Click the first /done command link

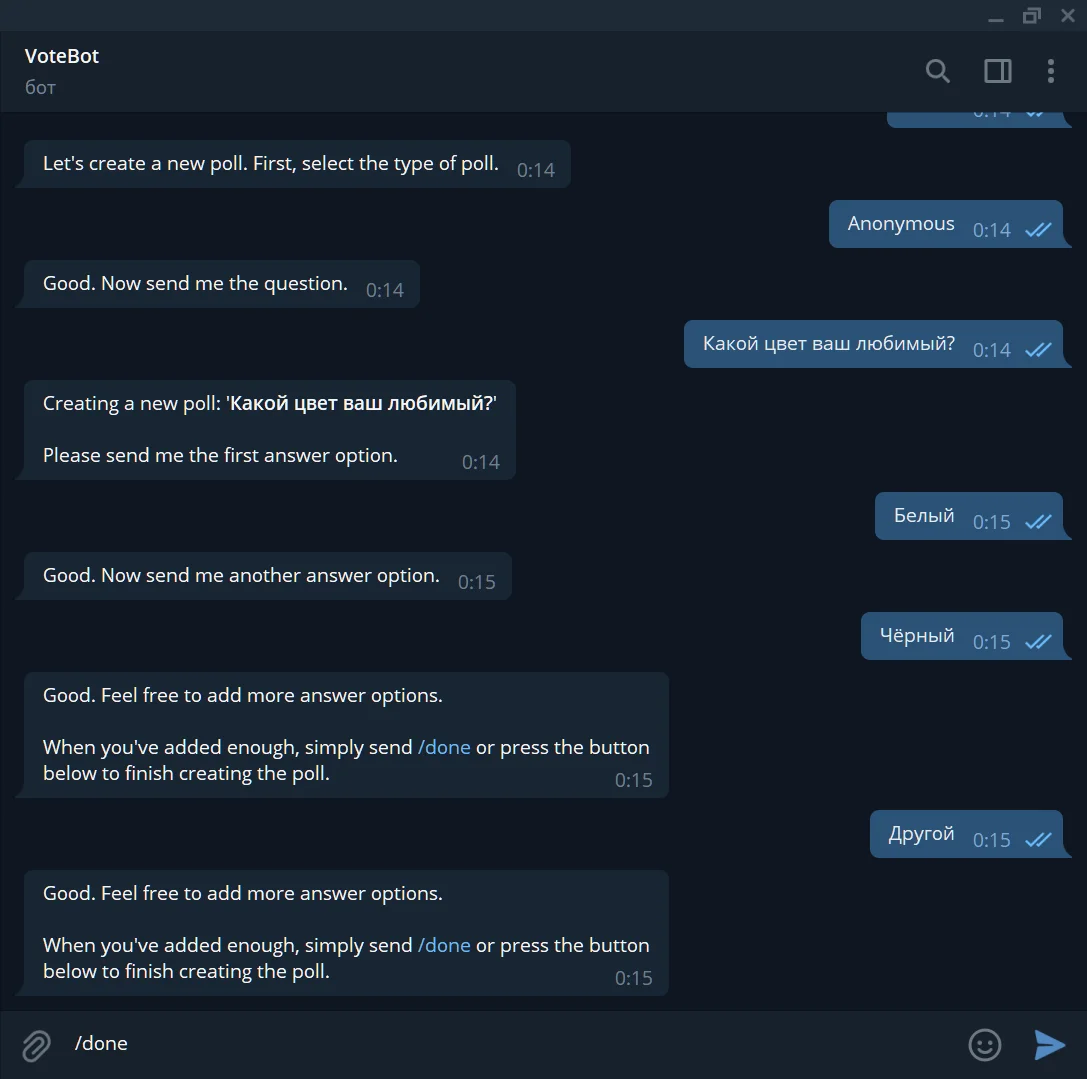point(444,747)
